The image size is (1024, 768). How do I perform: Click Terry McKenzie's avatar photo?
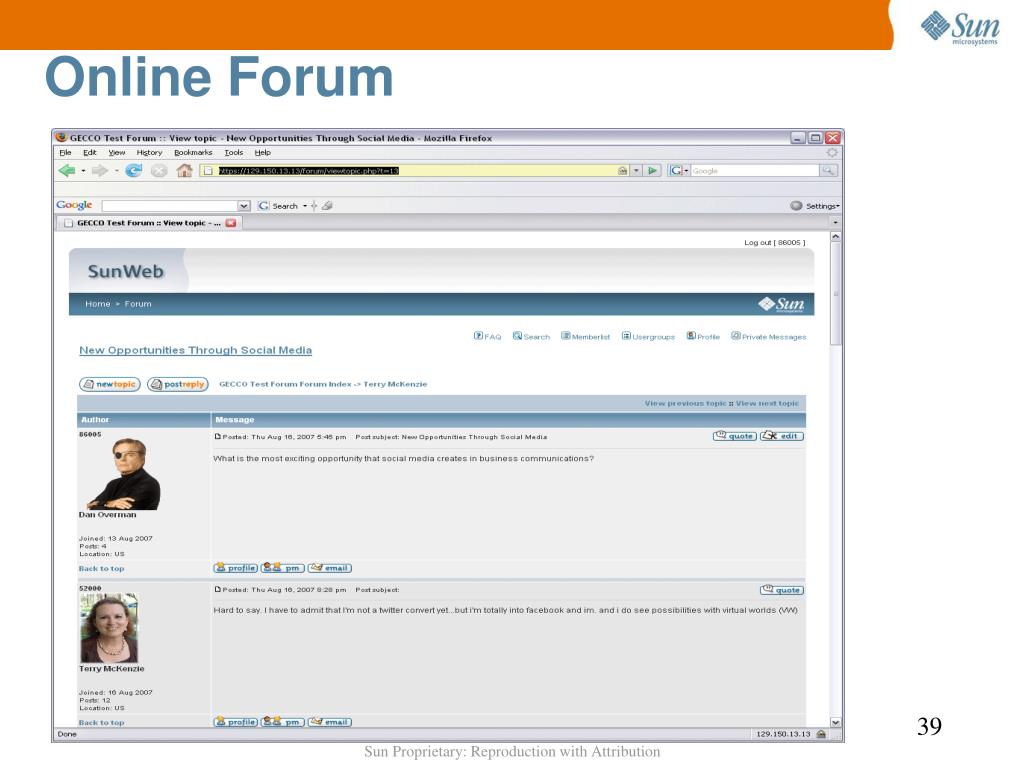pyautogui.click(x=109, y=628)
